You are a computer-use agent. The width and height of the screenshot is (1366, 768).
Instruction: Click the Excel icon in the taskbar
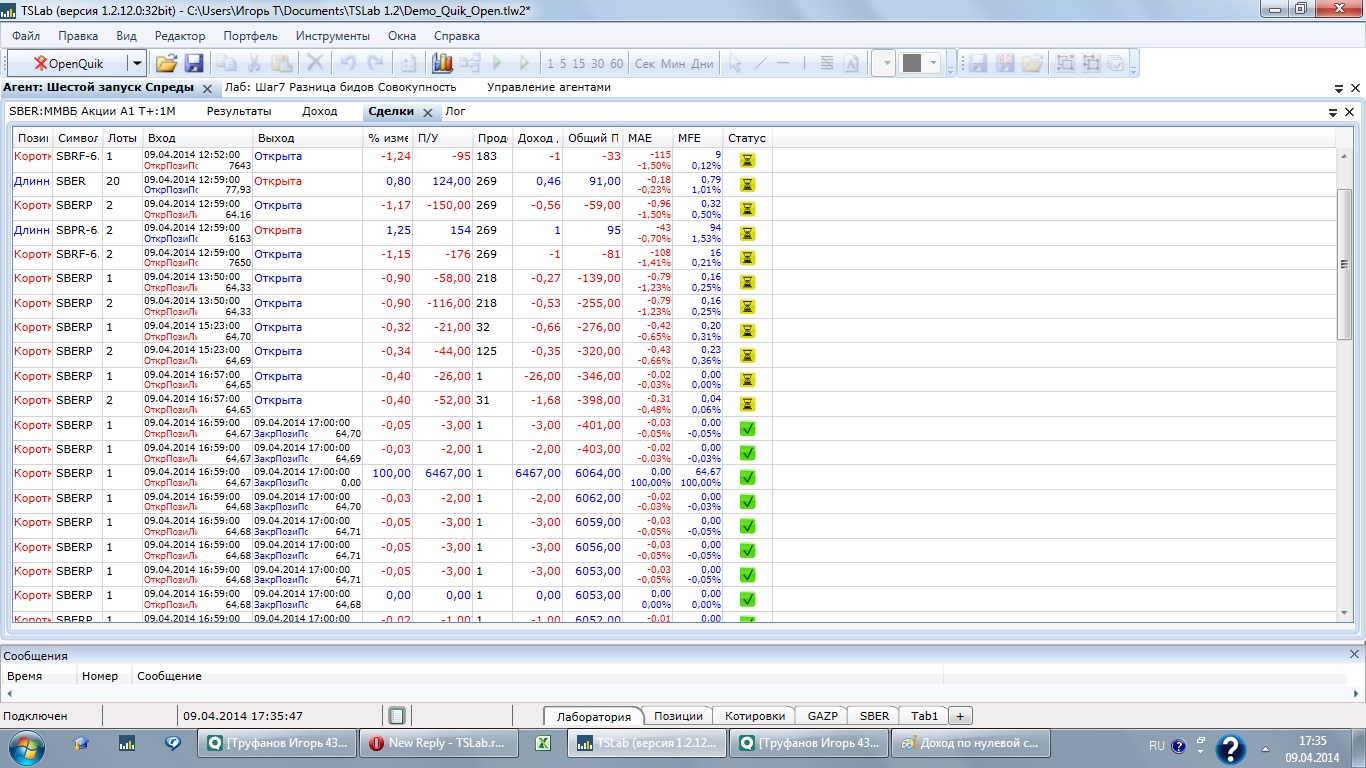coord(544,743)
